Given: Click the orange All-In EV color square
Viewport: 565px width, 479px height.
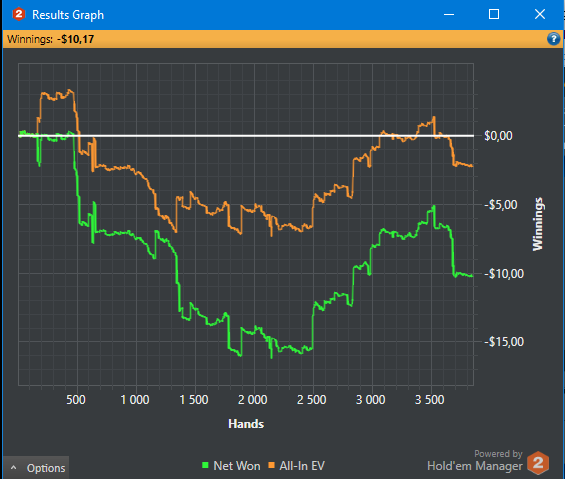Looking at the screenshot, I should point(271,465).
